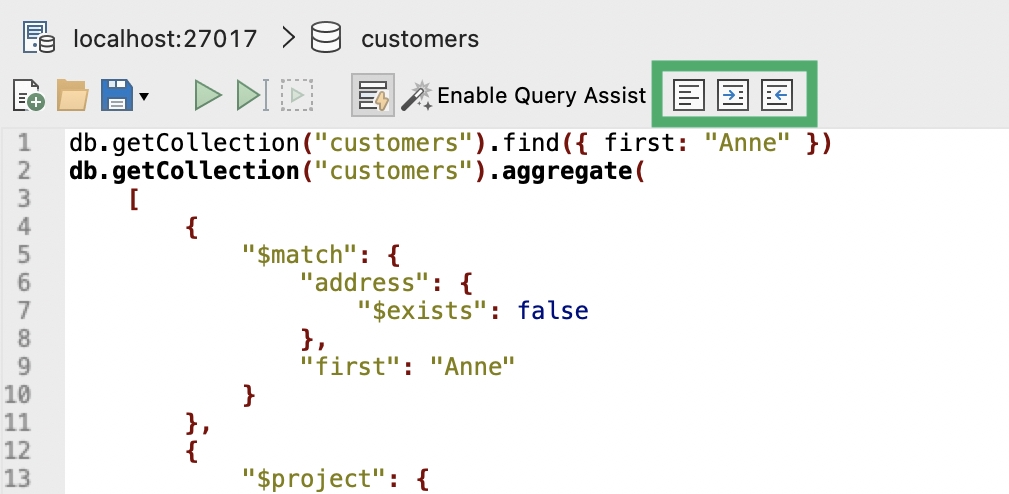
Task: Click the server connection icon
Action: coord(39,37)
